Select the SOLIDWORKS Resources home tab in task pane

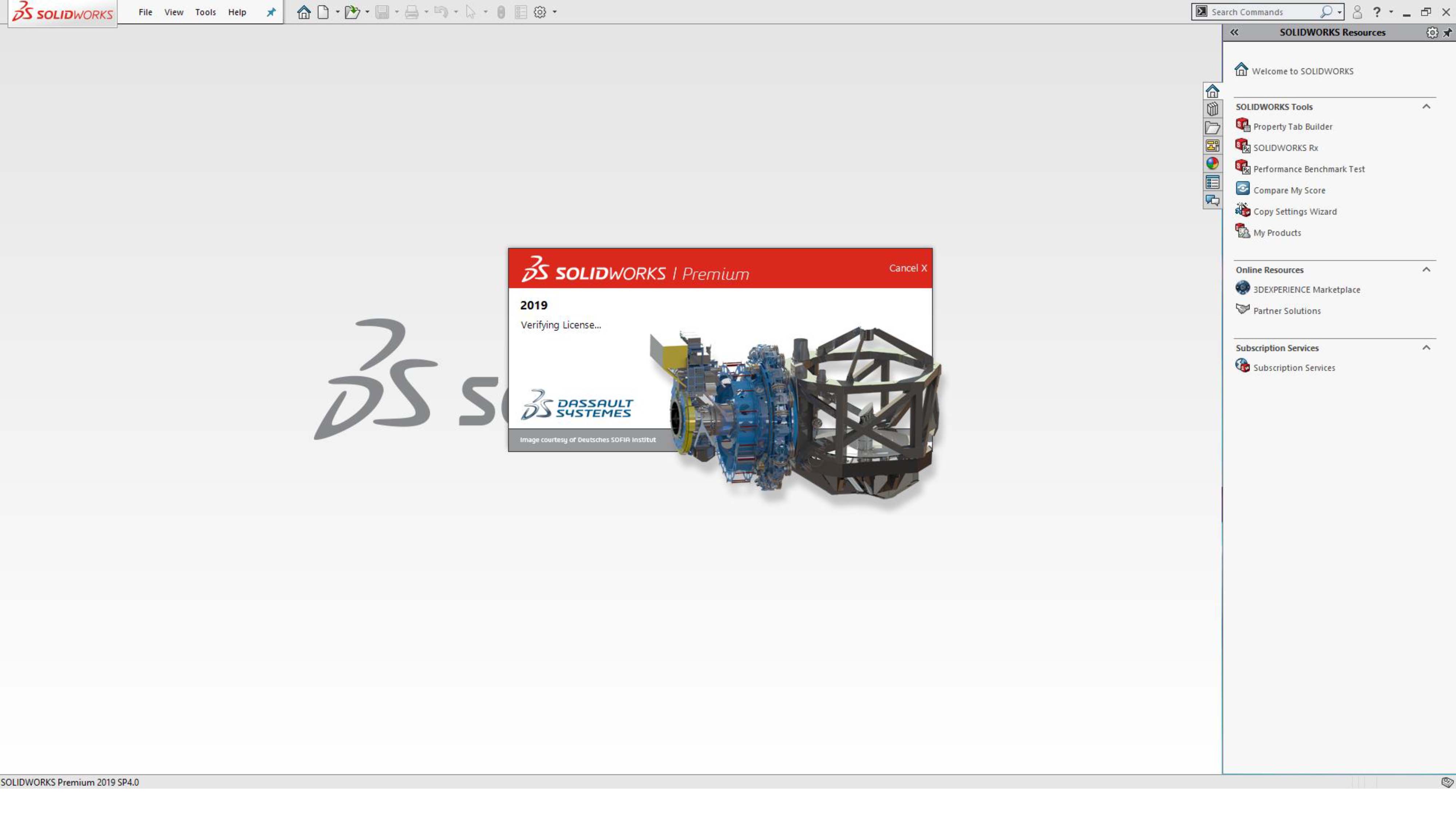tap(1212, 91)
